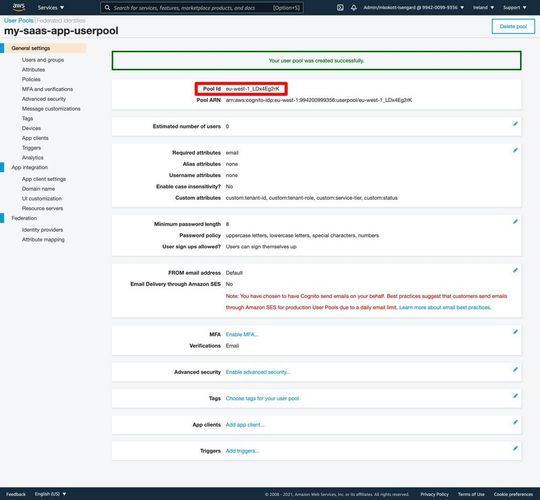Select App integration sidebar section
Image resolution: width=540 pixels, height=500 pixels.
click(30, 167)
